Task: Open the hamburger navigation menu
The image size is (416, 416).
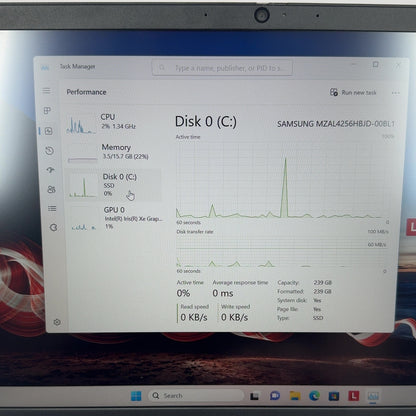Action: 47,91
